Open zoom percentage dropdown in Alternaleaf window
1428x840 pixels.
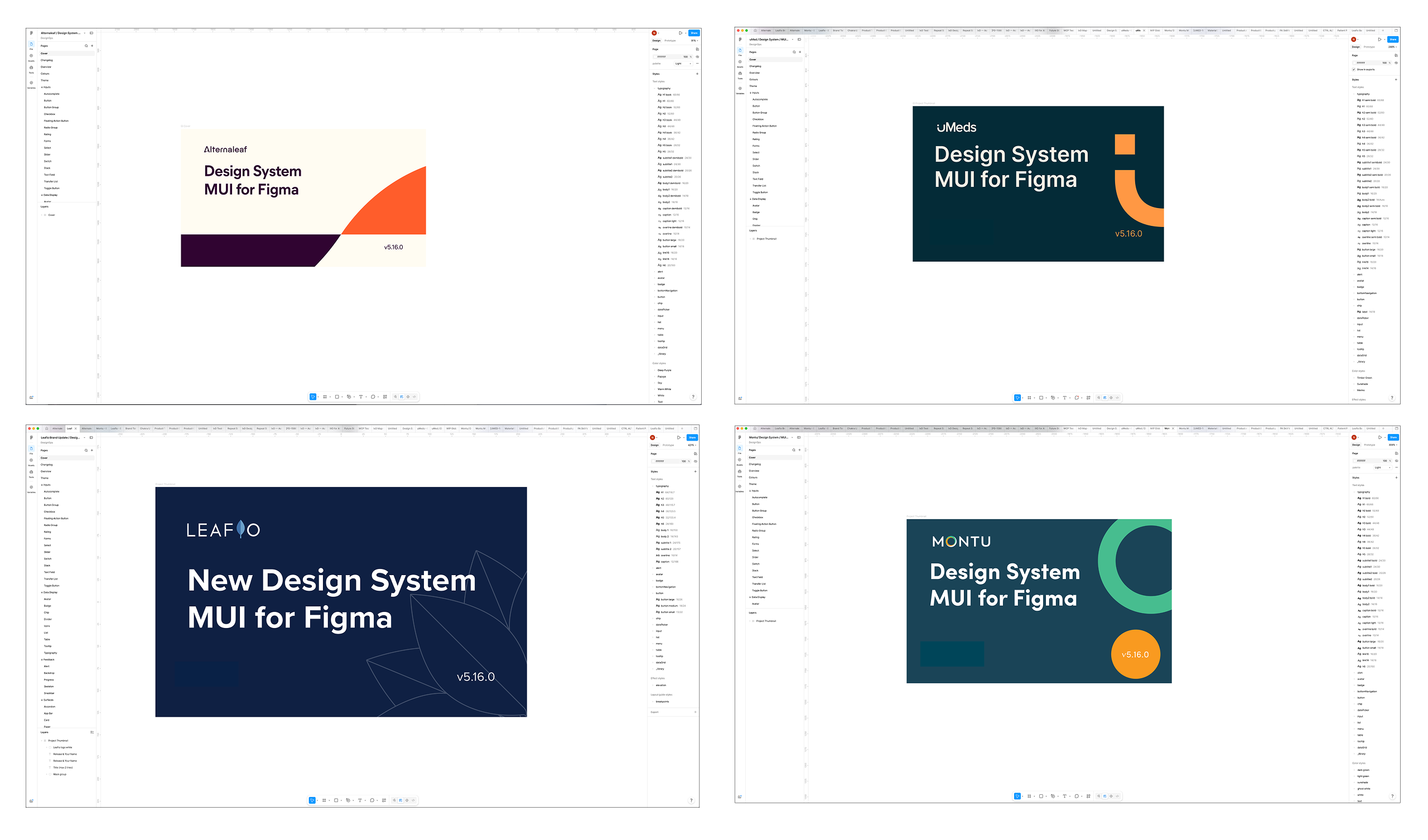point(694,41)
